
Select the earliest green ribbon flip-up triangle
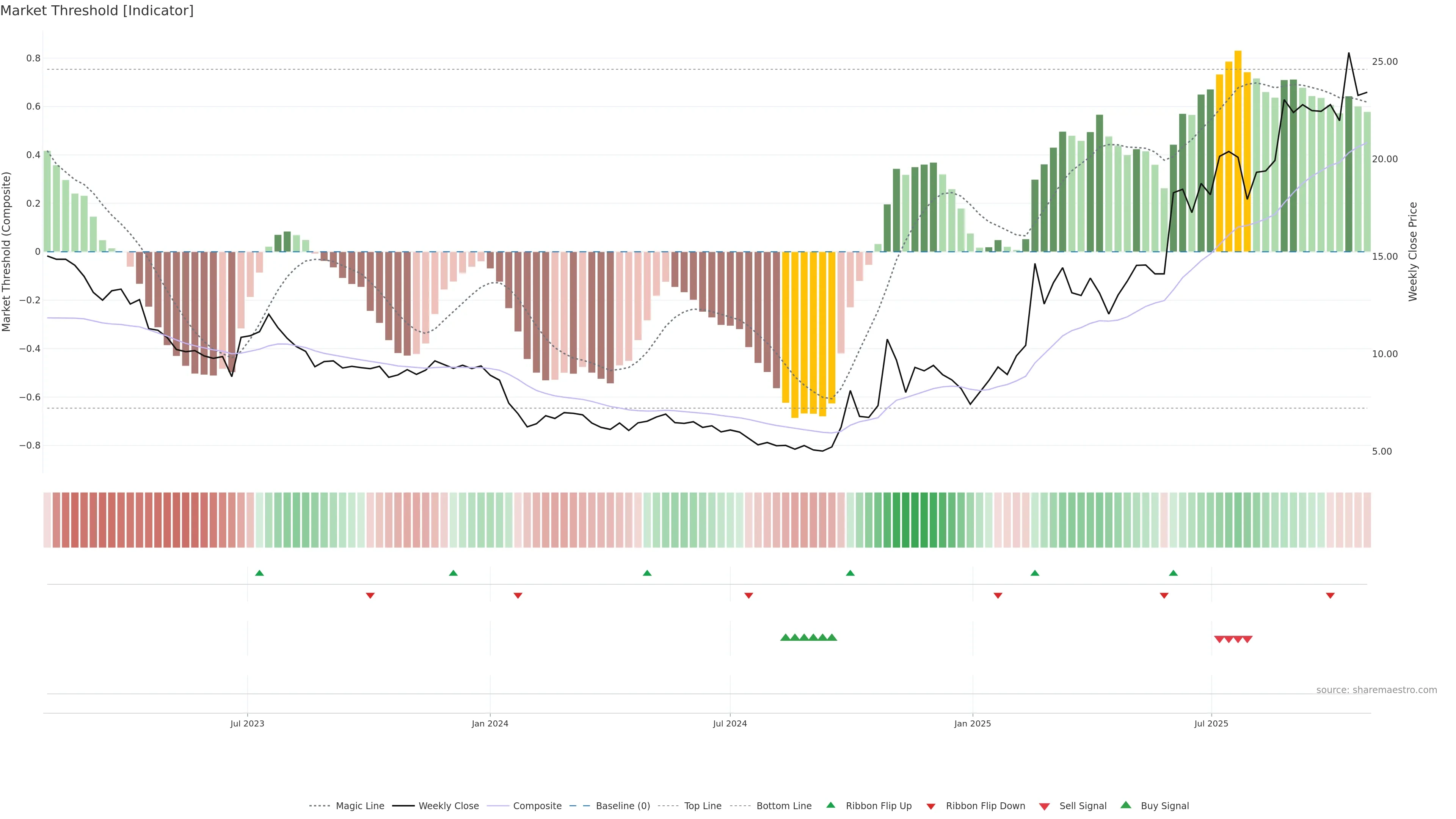tap(259, 573)
